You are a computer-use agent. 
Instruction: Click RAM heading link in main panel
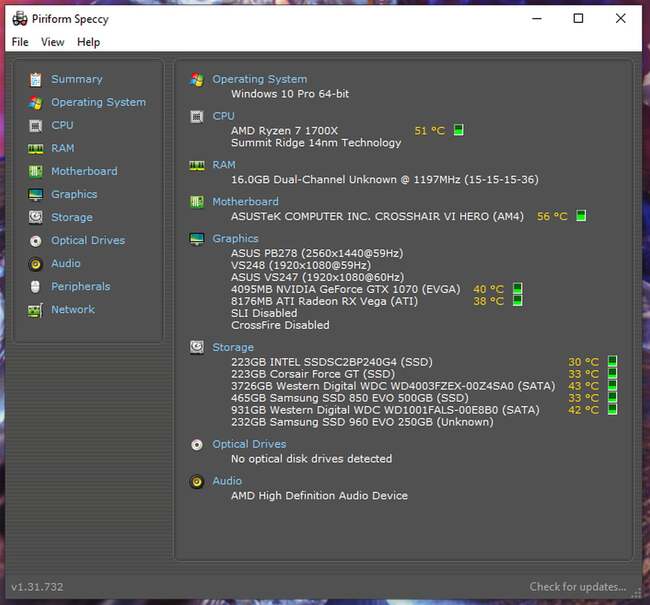(x=224, y=165)
